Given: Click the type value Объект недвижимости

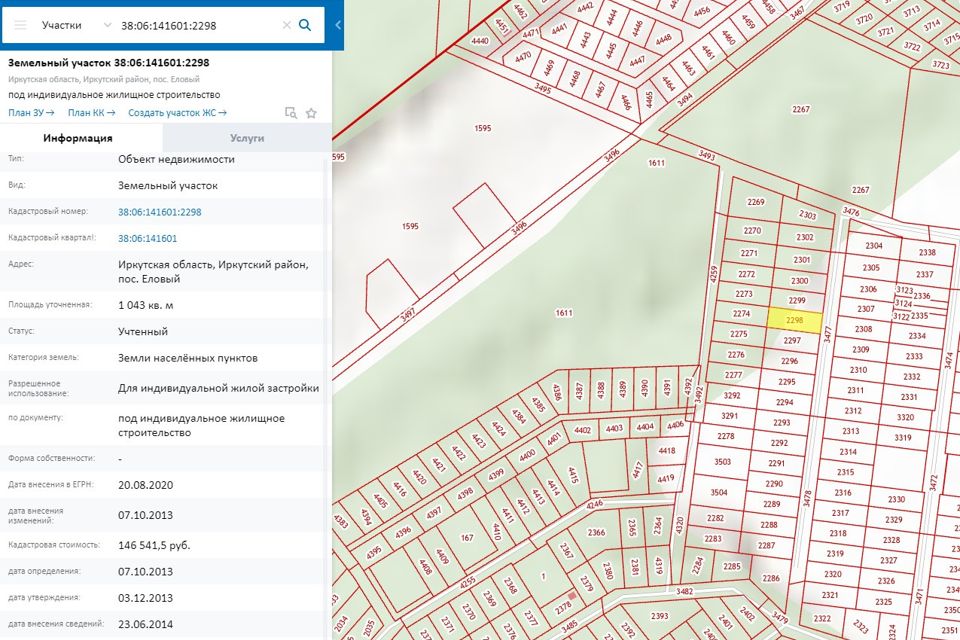Looking at the screenshot, I should 176,159.
